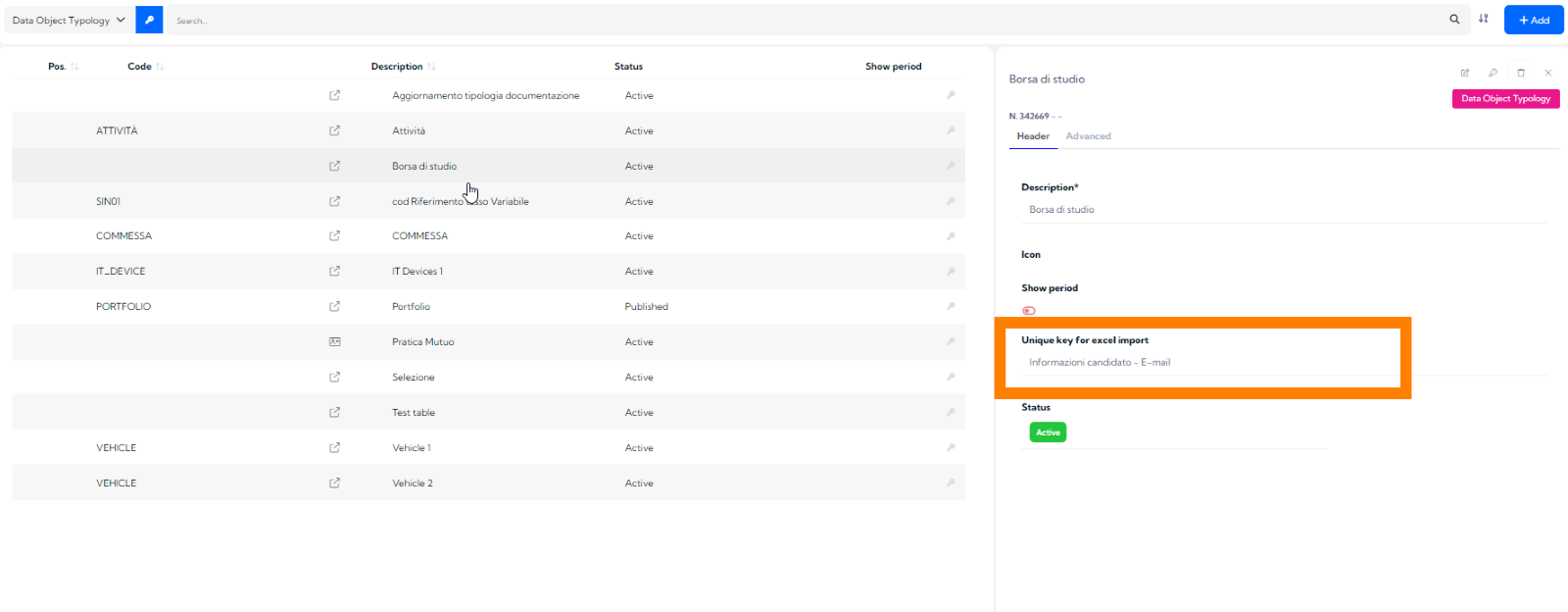Click the trash delete icon in detail panel
This screenshot has width=1568, height=612.
click(1521, 73)
